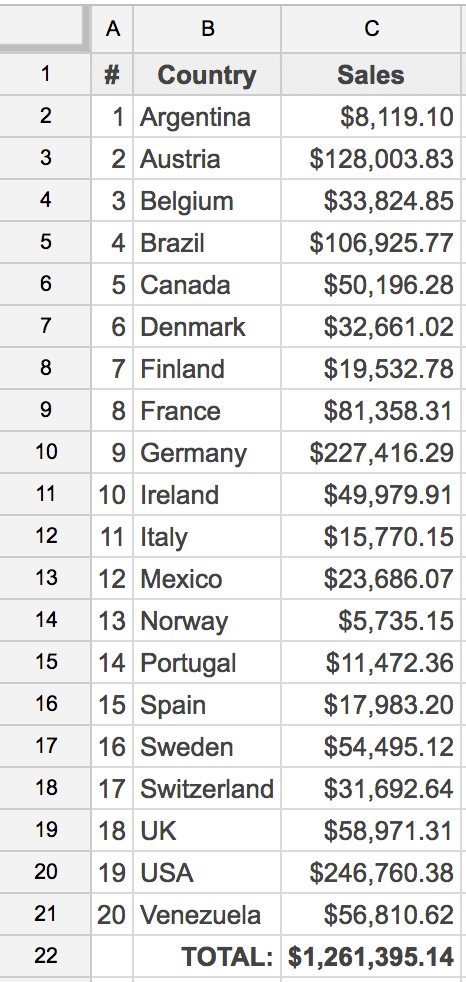Select the row 10 header
Image resolution: width=466 pixels, height=982 pixels.
pos(45,452)
